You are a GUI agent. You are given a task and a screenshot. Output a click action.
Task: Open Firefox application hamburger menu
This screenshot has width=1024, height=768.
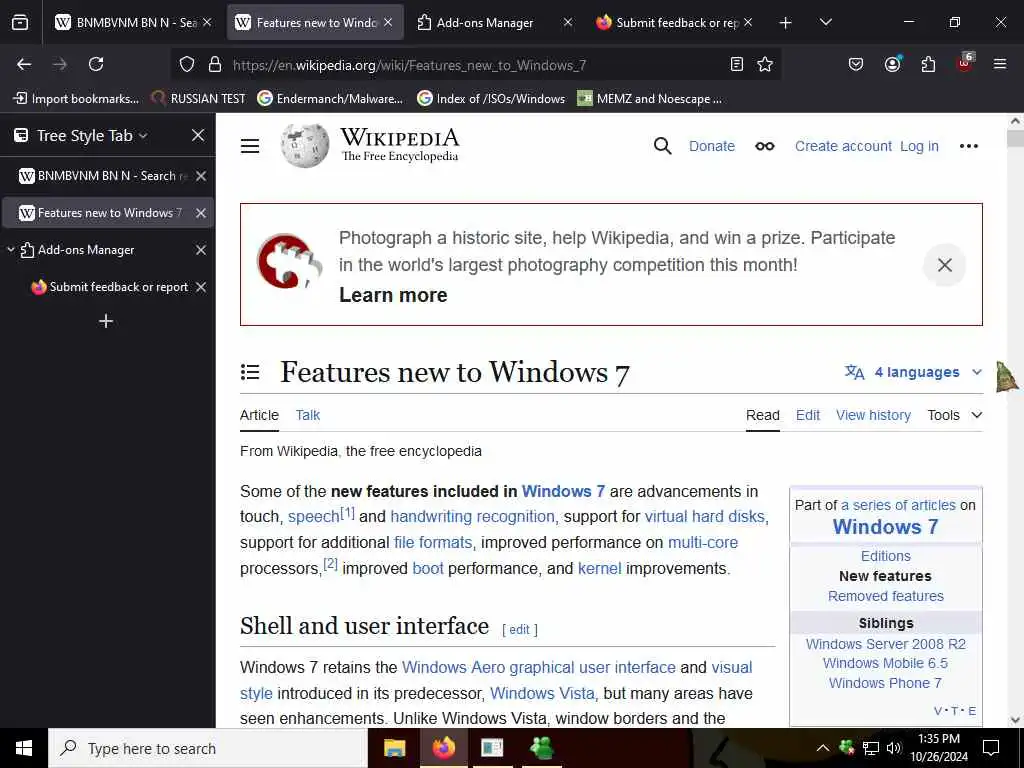point(1000,64)
